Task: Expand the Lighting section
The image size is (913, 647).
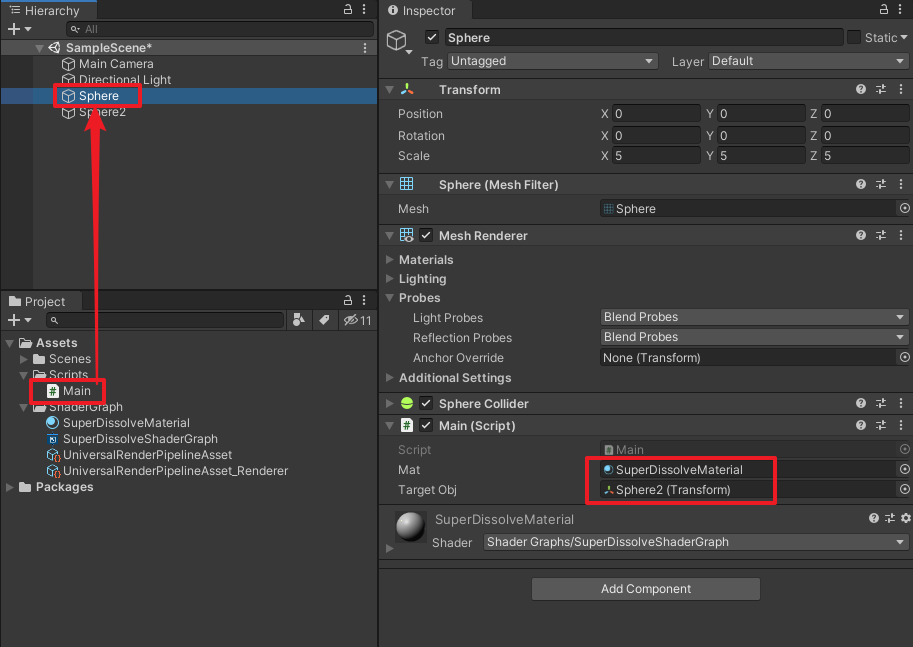Action: click(390, 278)
